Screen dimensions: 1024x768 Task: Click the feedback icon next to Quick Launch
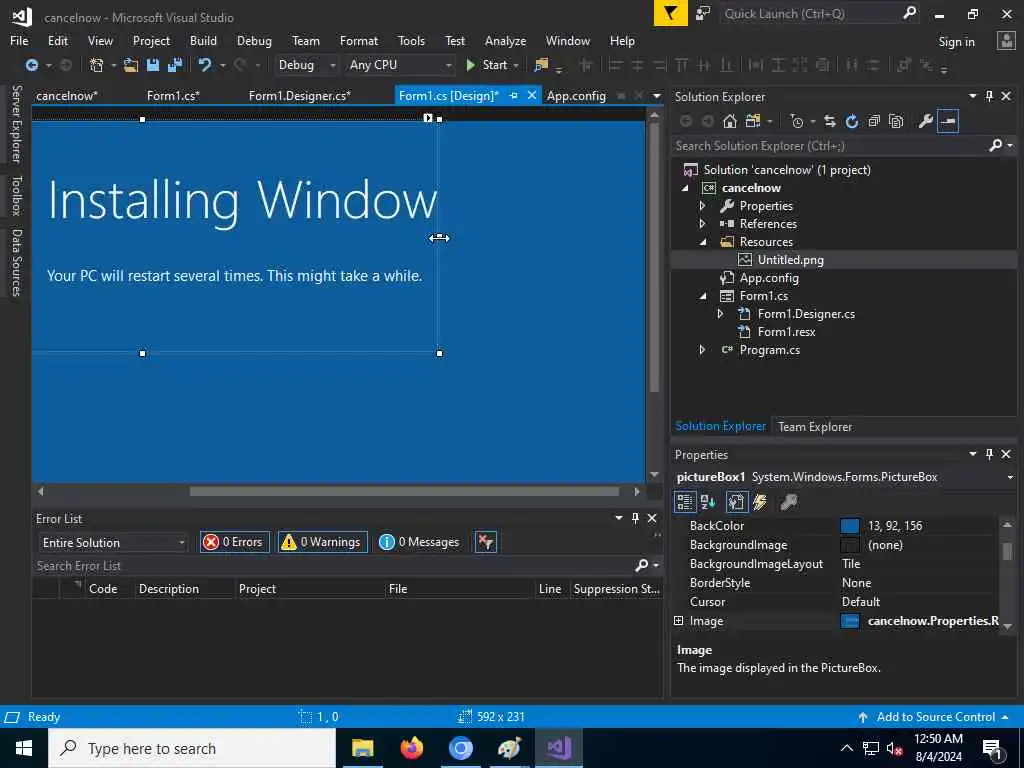[703, 13]
